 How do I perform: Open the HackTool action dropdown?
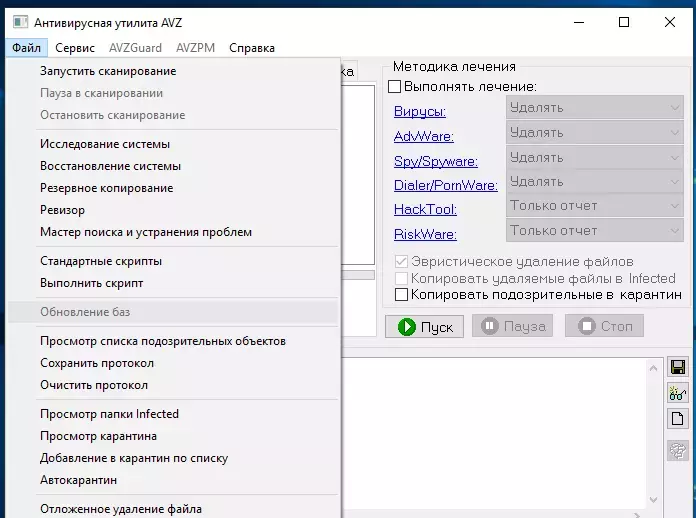pos(594,205)
